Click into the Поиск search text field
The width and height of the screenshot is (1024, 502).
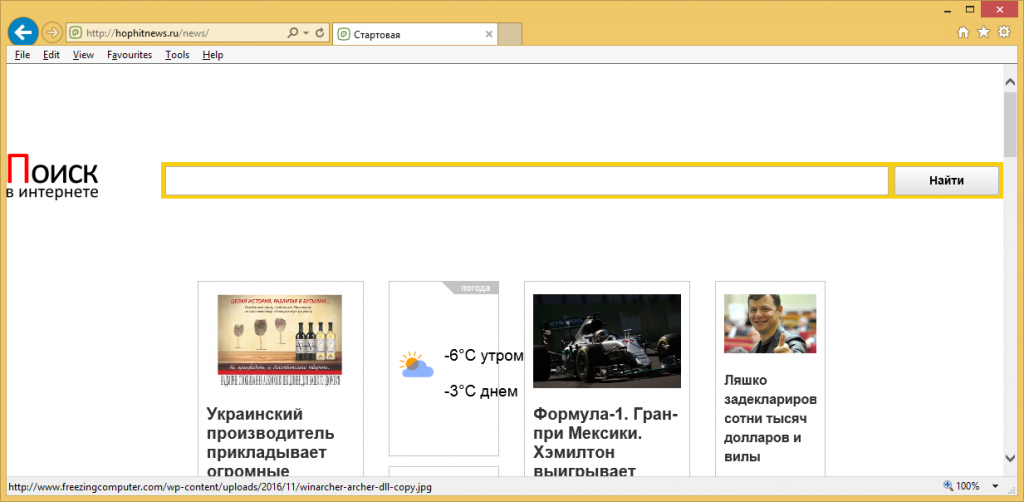(x=526, y=181)
